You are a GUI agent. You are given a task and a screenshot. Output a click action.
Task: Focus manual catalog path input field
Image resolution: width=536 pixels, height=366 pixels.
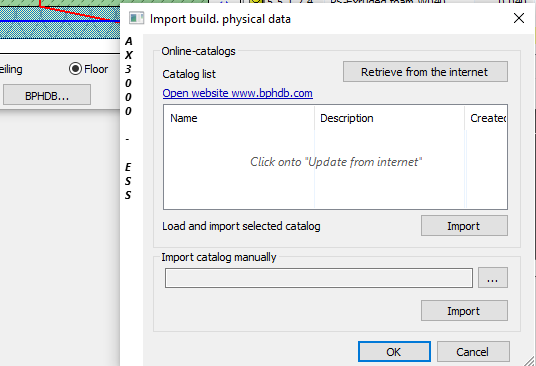point(319,278)
